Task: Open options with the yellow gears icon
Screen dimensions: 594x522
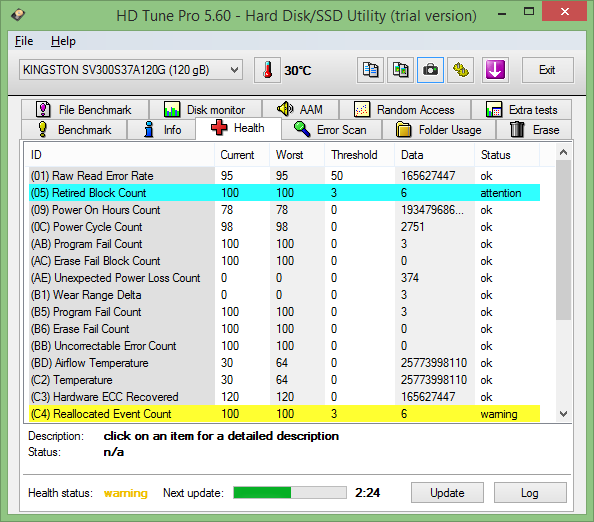Action: click(x=461, y=70)
